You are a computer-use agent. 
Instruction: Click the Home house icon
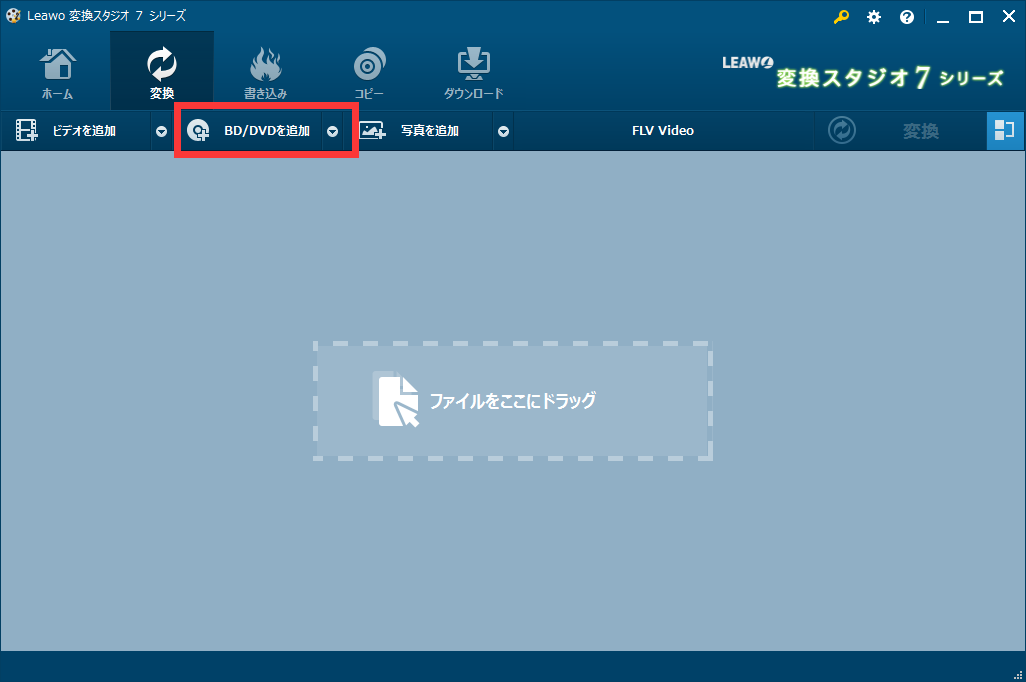pyautogui.click(x=57, y=66)
